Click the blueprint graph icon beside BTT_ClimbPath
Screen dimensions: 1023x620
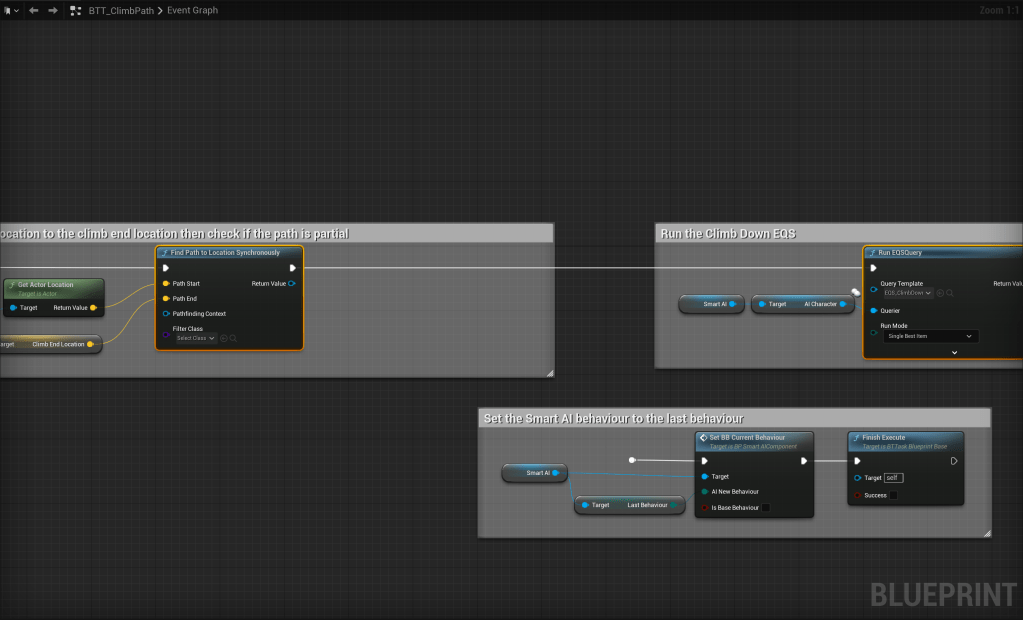tap(76, 10)
